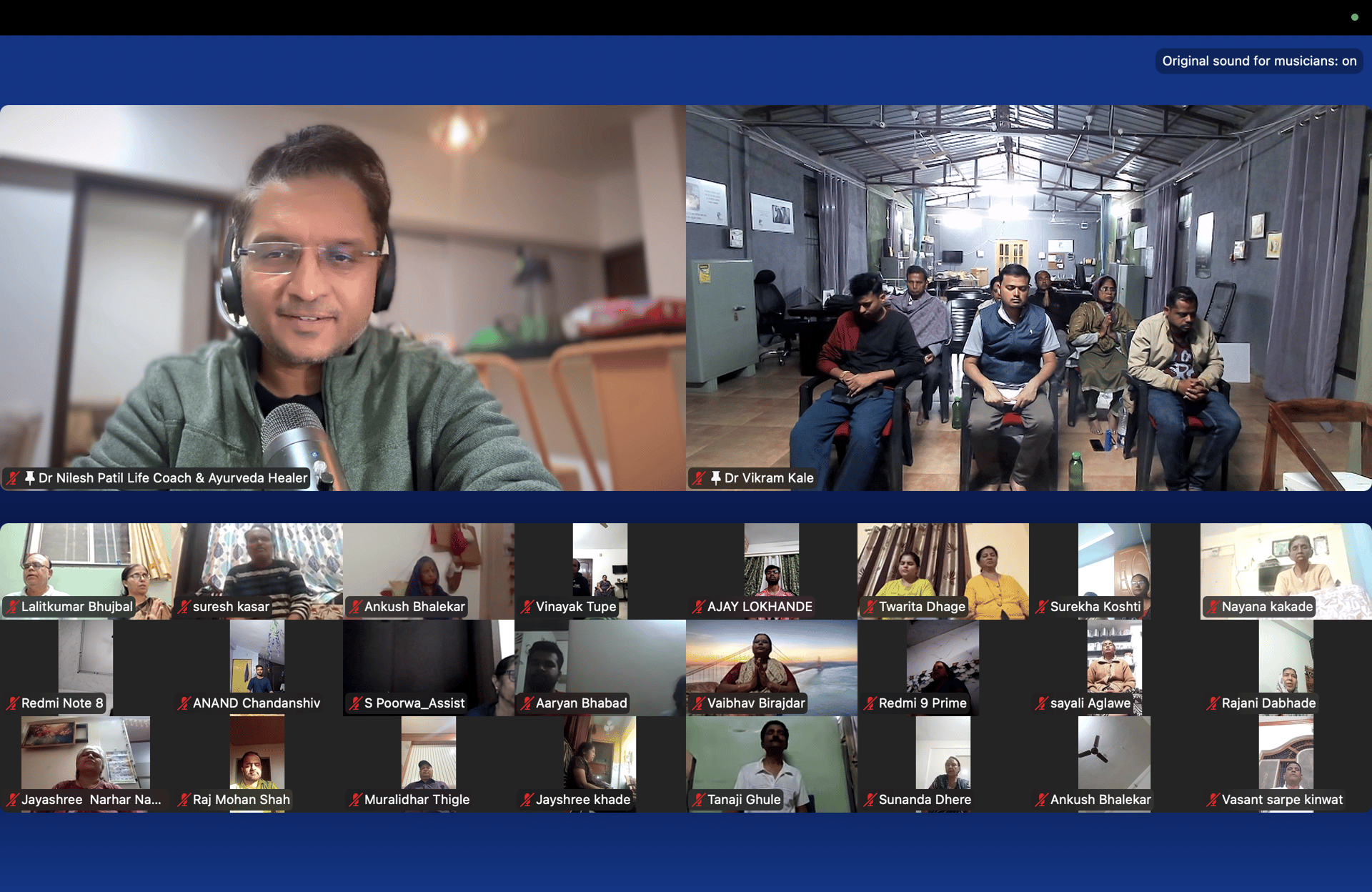Click muted mic icon beside Vaibhav Birajdar
The height and width of the screenshot is (892, 1372).
point(698,703)
